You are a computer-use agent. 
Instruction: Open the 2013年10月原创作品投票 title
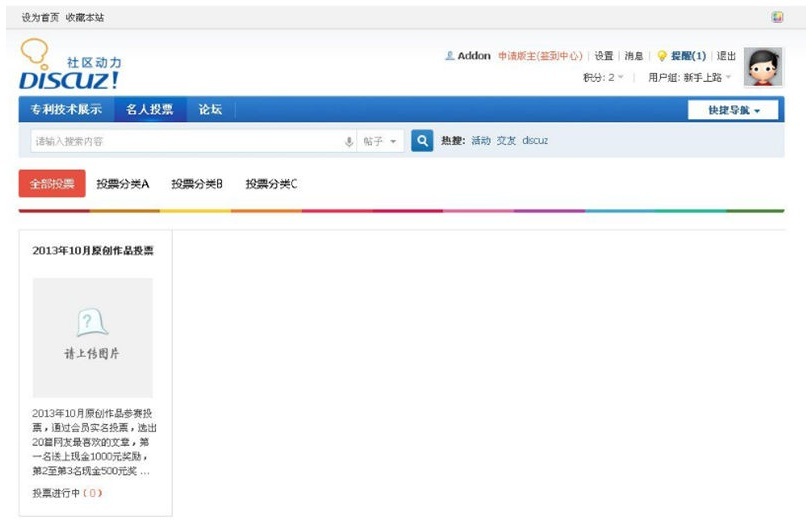click(x=93, y=251)
